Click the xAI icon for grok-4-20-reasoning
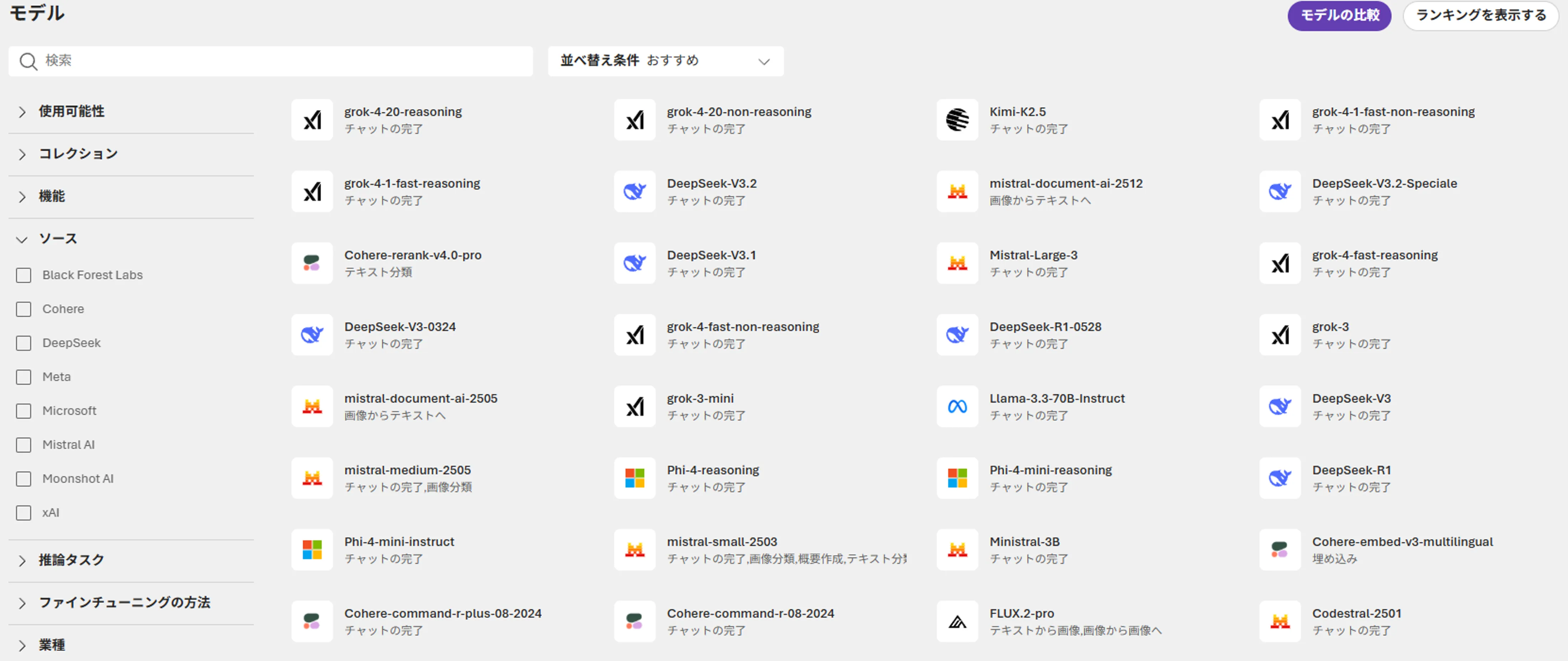 tap(312, 120)
